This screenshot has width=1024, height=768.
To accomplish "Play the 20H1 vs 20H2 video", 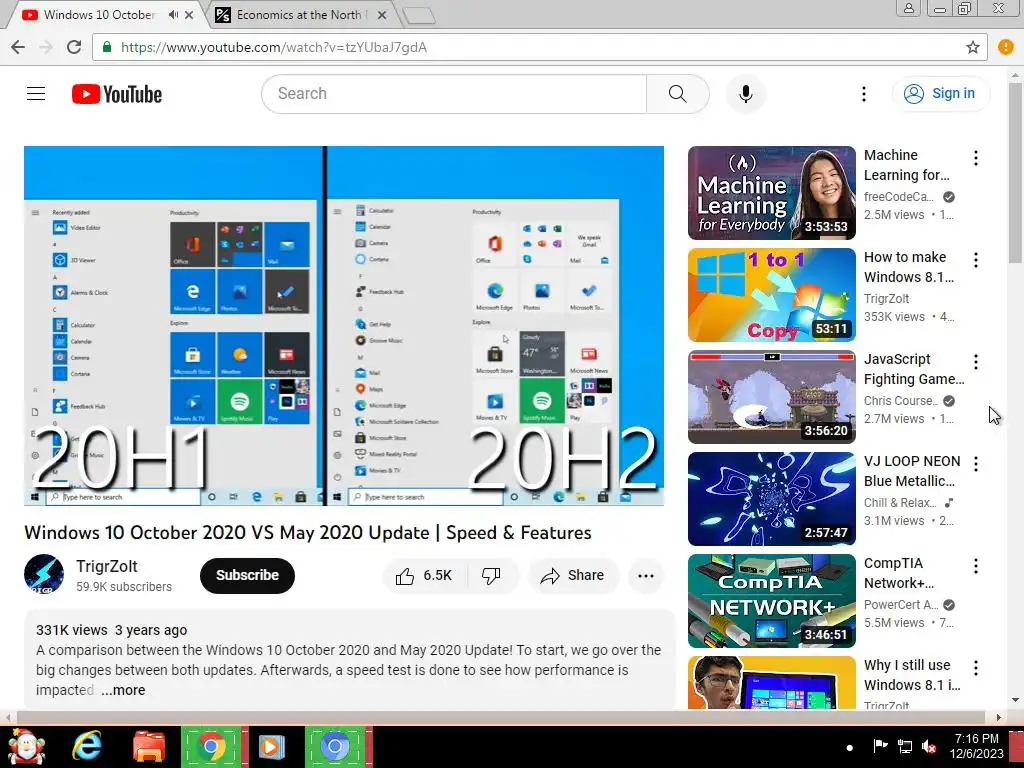I will (344, 326).
